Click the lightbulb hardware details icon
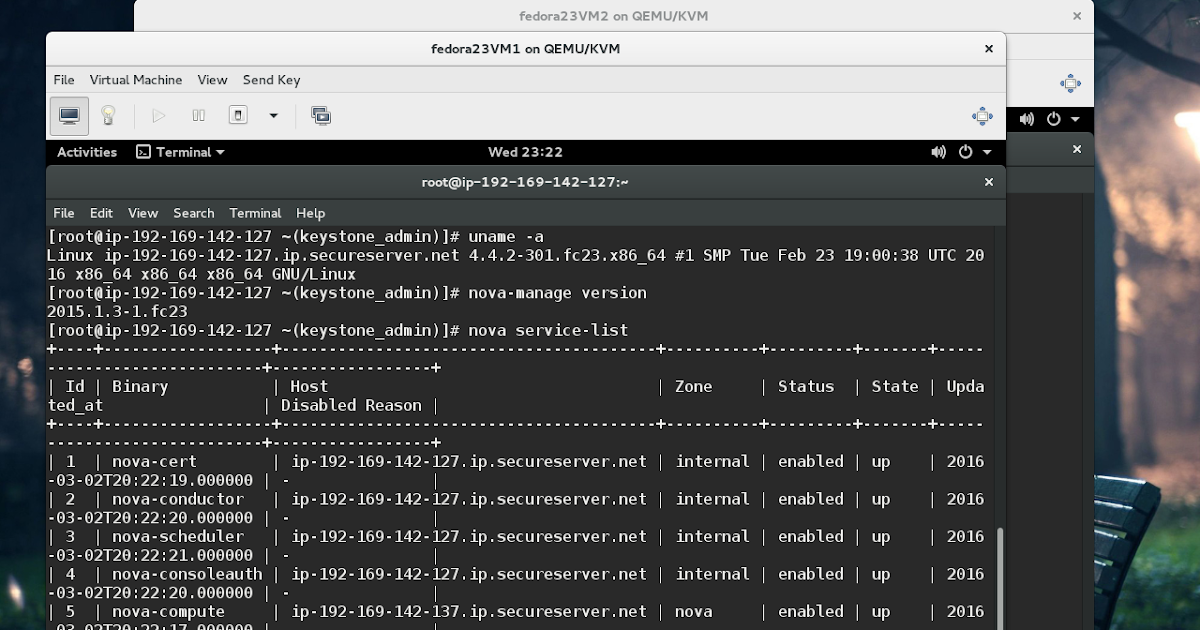1200x630 pixels. (108, 114)
